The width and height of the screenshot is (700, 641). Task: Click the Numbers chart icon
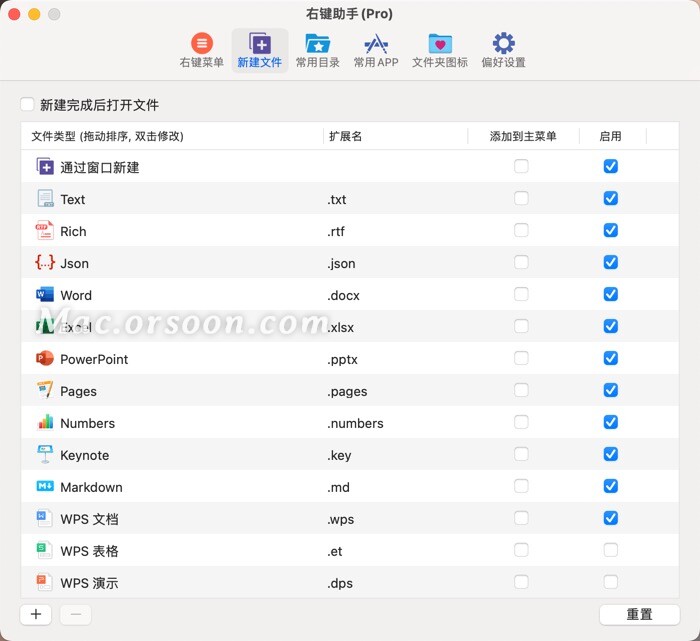[x=45, y=422]
